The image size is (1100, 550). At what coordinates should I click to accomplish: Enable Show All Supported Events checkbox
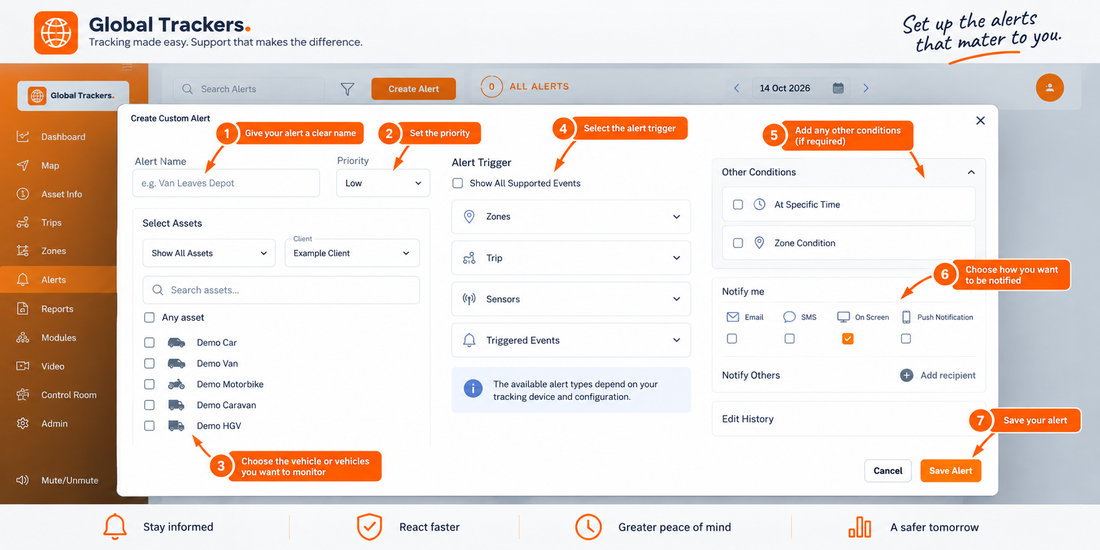[x=457, y=183]
